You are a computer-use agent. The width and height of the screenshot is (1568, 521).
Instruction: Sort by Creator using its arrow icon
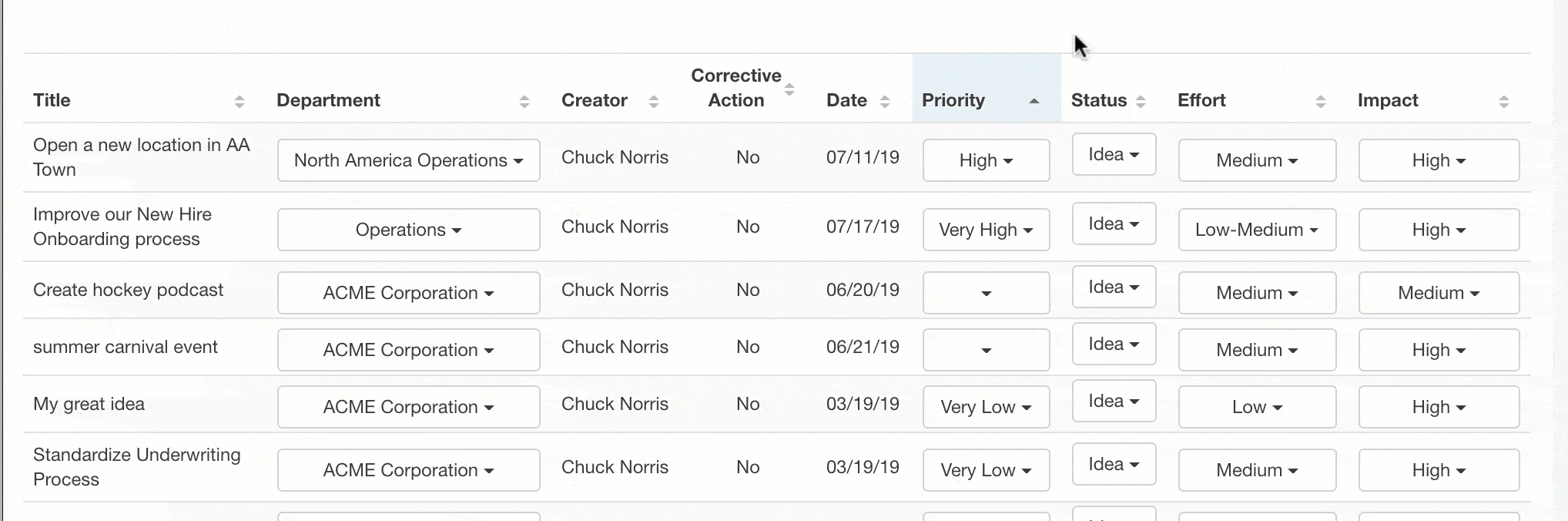[x=654, y=102]
